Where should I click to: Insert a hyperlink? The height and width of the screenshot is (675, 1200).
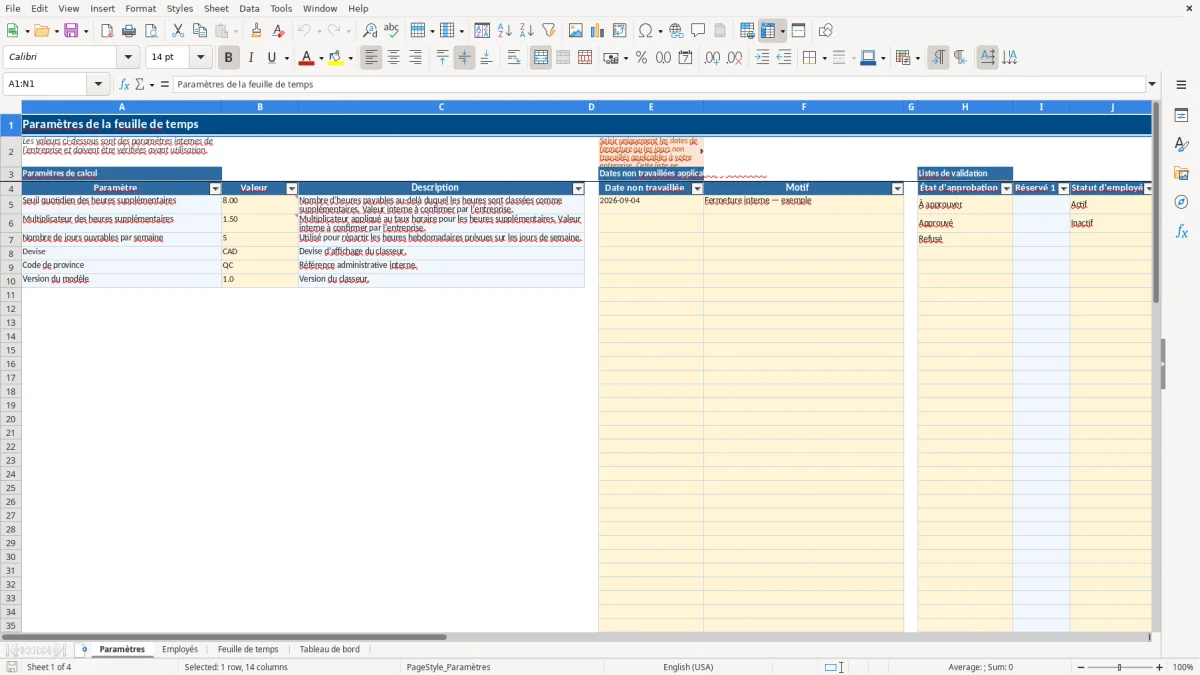click(676, 31)
